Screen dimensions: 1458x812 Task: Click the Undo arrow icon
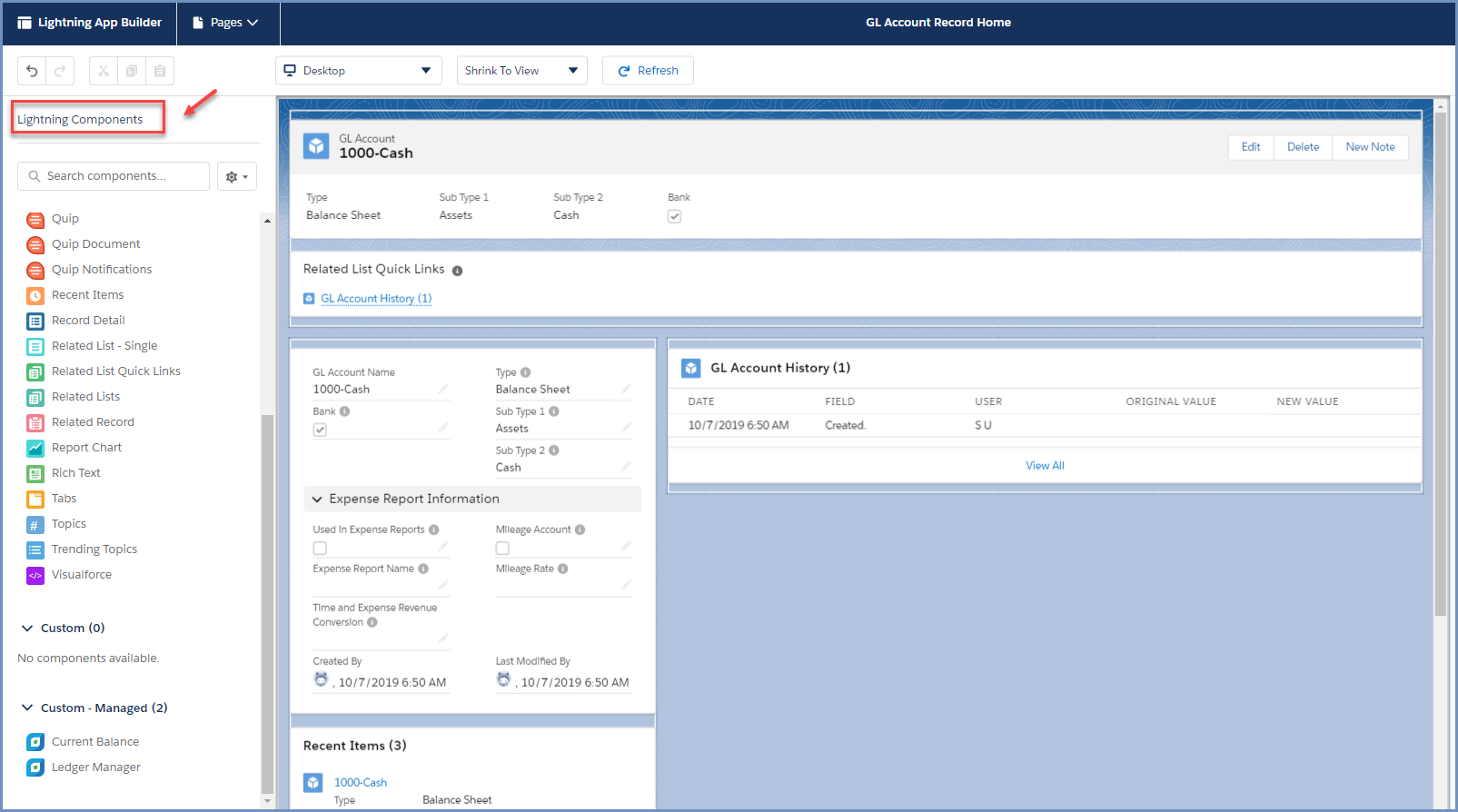32,71
